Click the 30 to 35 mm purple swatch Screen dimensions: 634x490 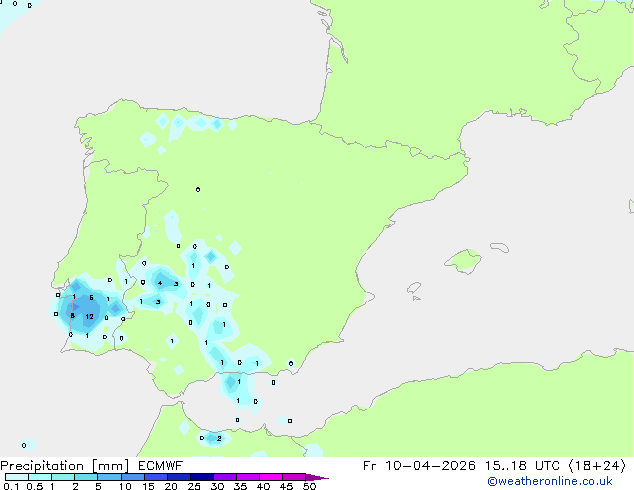(224, 477)
